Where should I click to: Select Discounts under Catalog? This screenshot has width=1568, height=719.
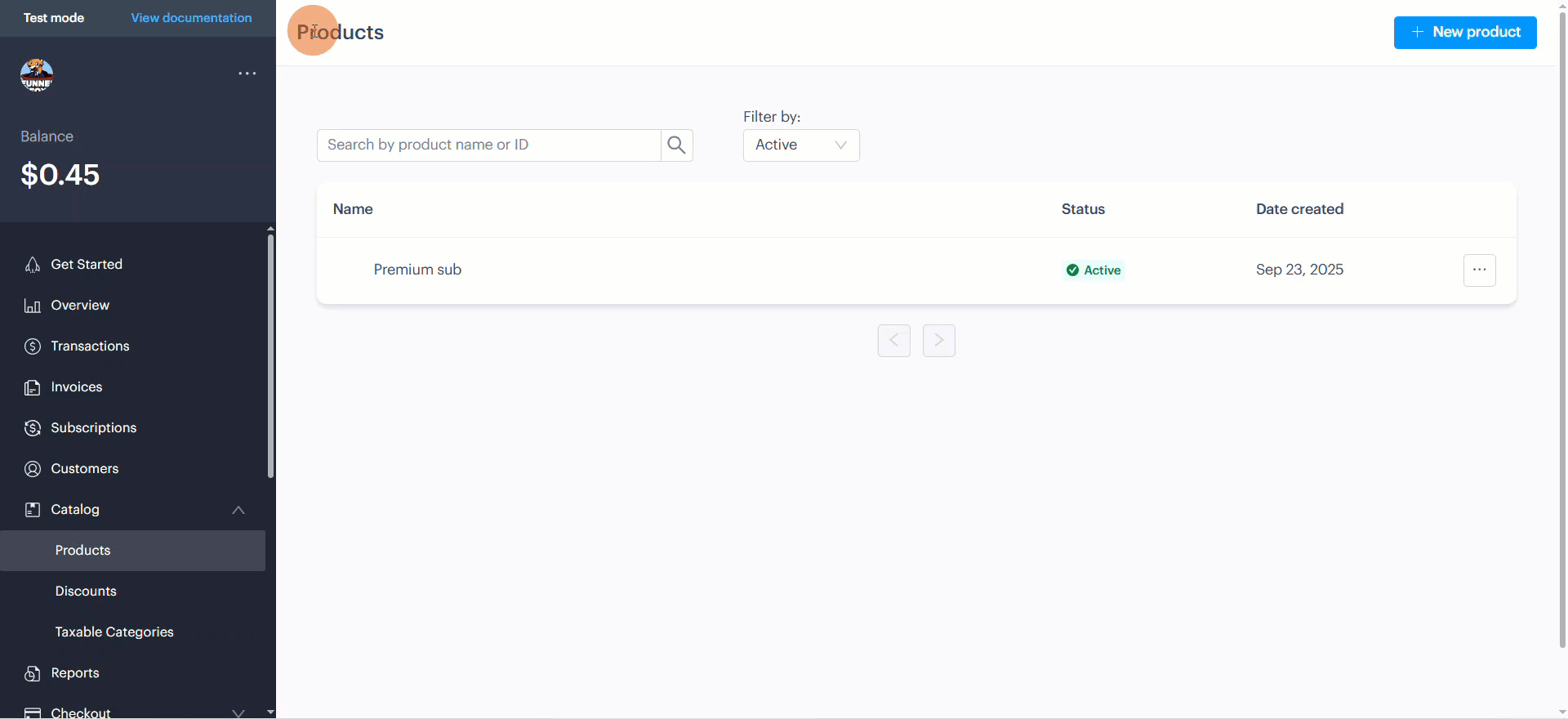(86, 592)
